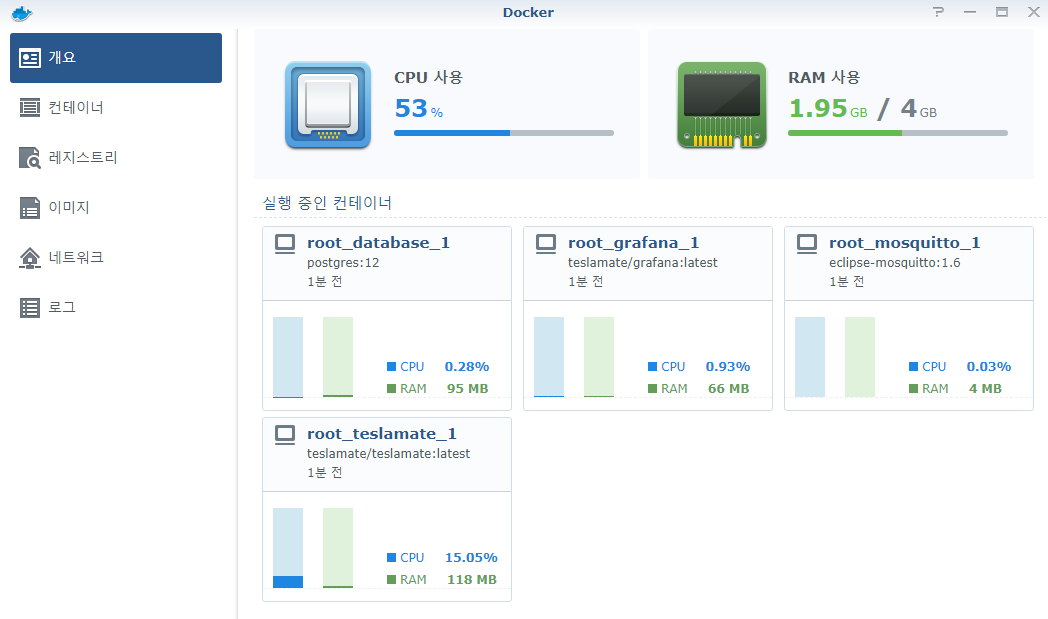The width and height of the screenshot is (1048, 619).
Task: Click the green RAM legend square for root_grafana_1
Action: click(x=652, y=388)
